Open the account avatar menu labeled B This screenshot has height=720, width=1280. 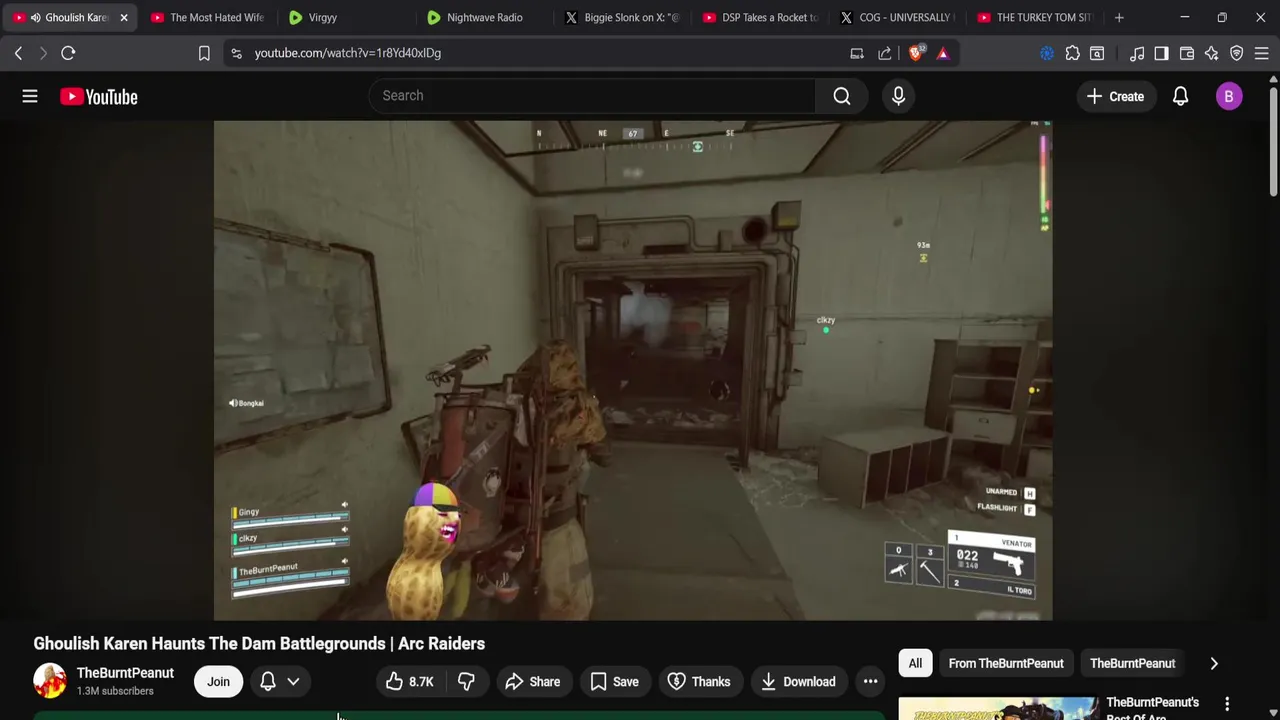click(1229, 96)
